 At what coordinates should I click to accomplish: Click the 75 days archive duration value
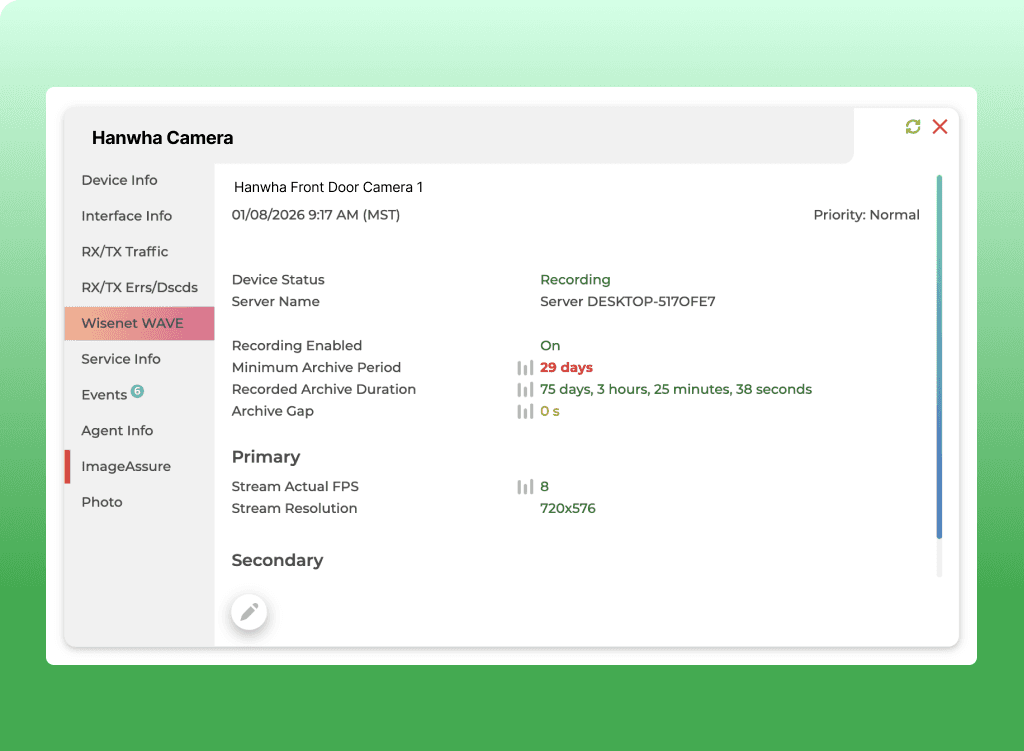pos(676,389)
